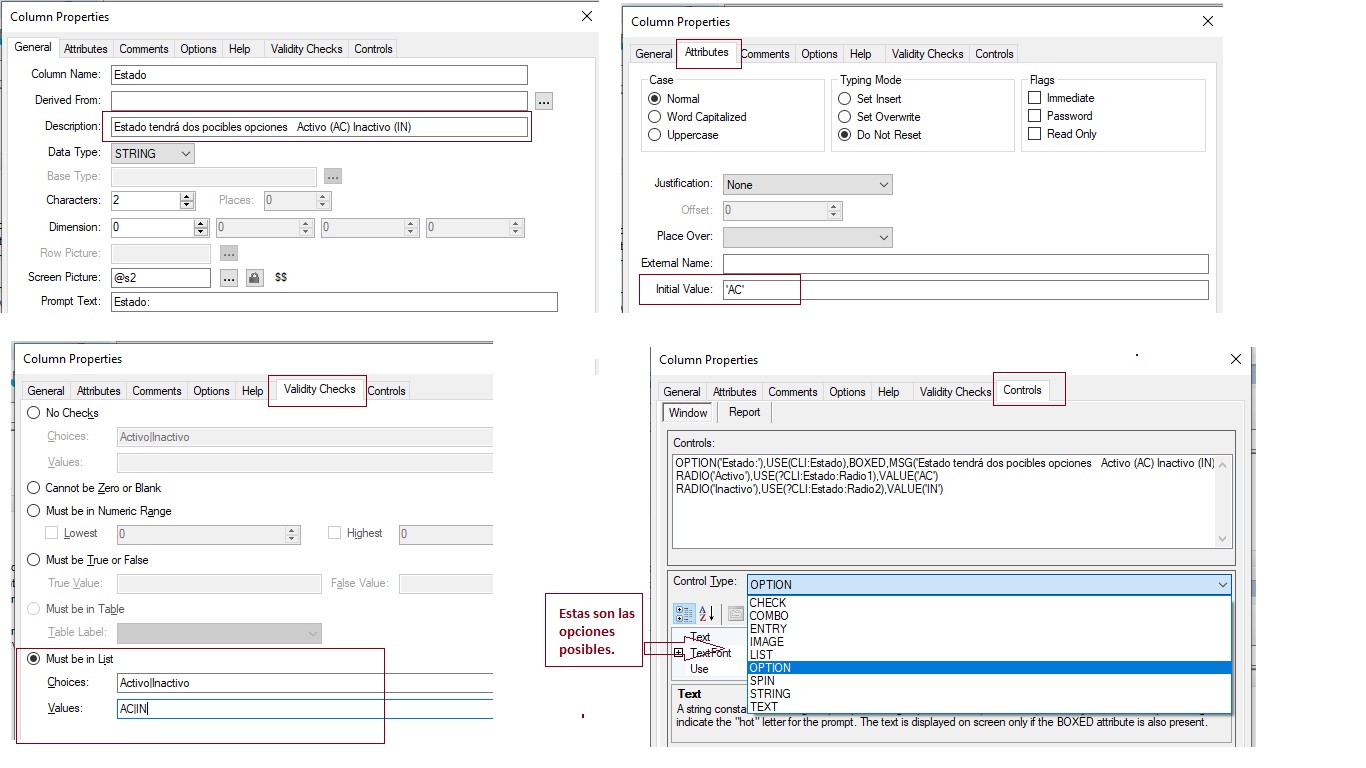Tick the Lowest range checkbox
The height and width of the screenshot is (768, 1366).
click(52, 533)
